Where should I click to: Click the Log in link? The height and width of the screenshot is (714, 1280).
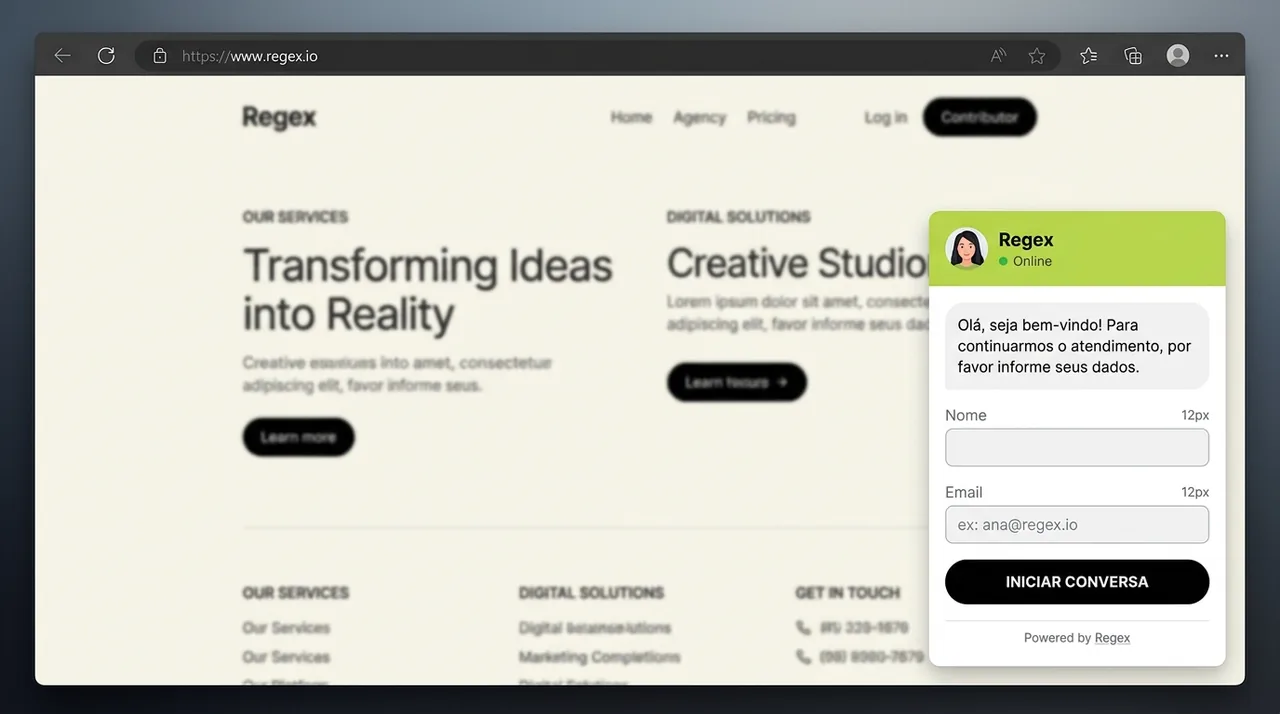885,117
